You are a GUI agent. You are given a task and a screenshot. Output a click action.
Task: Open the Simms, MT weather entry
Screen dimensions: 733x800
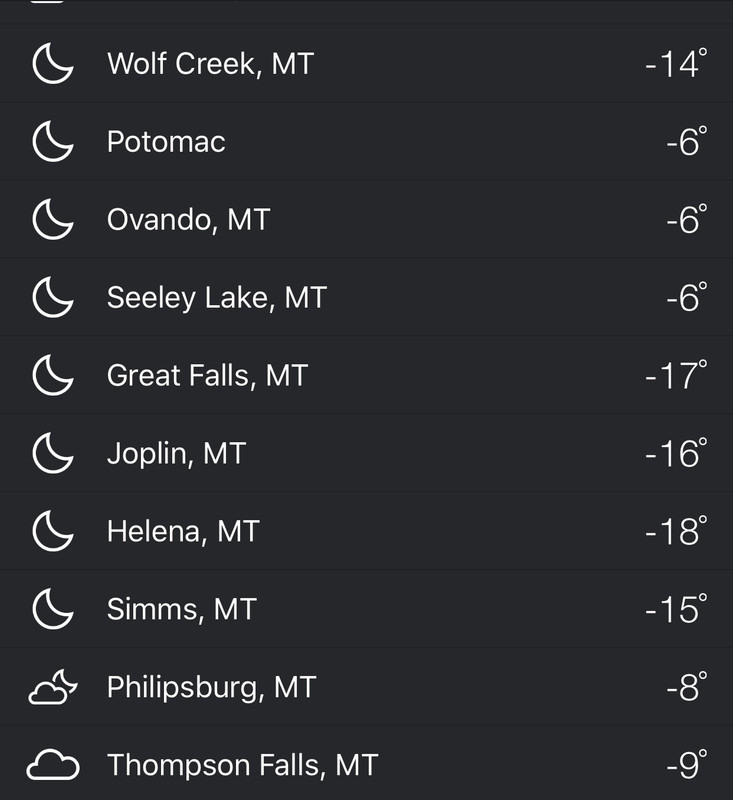[x=366, y=609]
